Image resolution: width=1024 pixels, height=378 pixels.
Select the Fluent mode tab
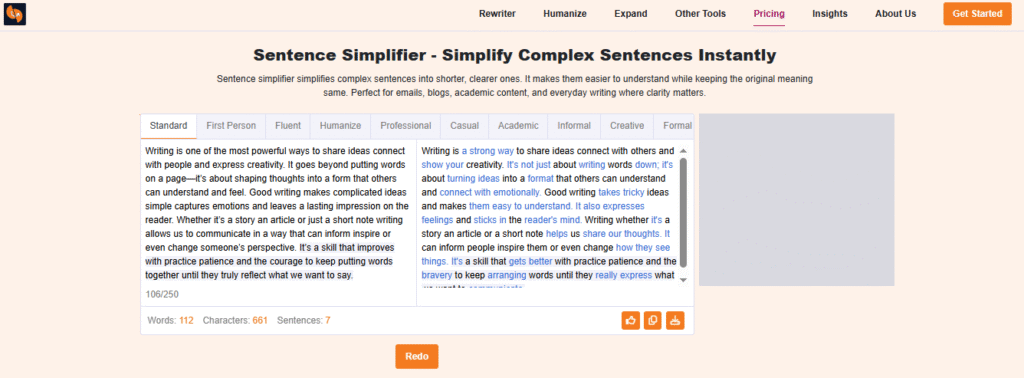(288, 126)
